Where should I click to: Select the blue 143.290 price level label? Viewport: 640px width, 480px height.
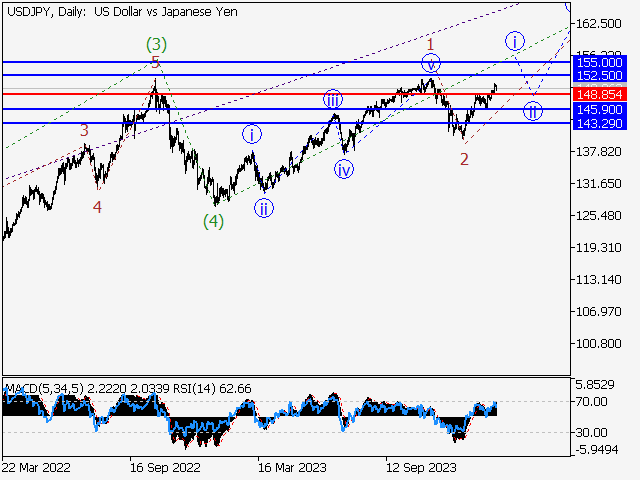pos(600,123)
